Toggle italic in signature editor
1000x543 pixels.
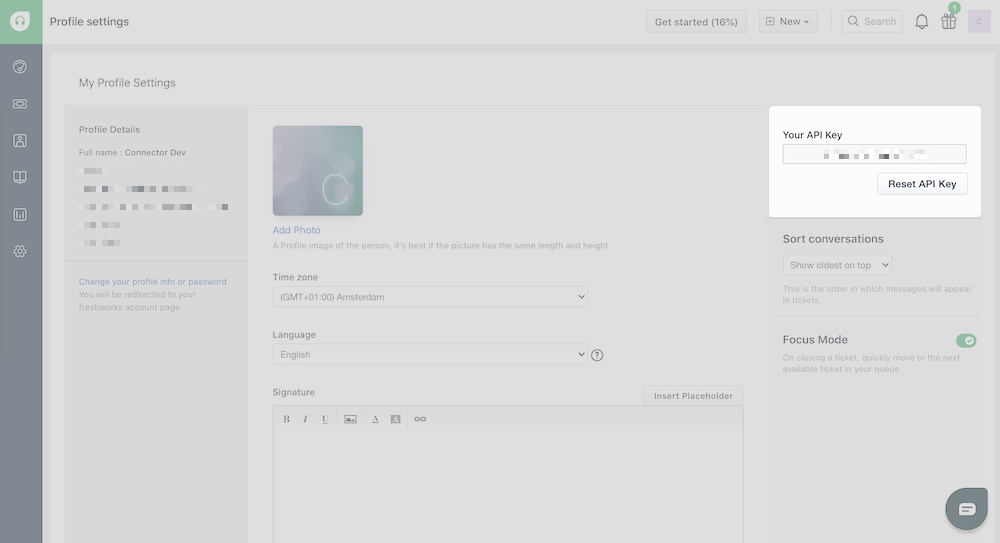pos(305,419)
